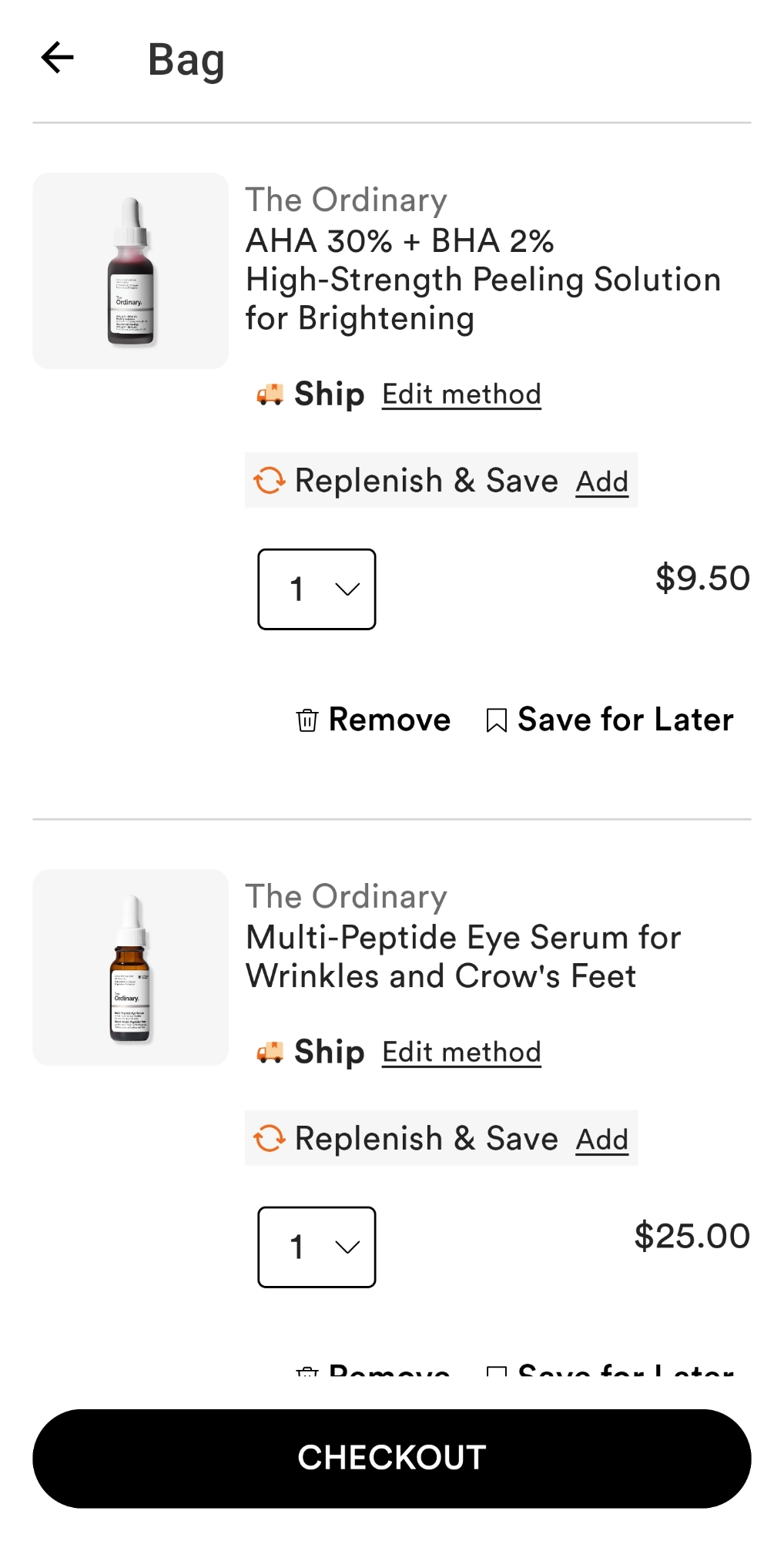Open Multi-Peptide Eye Serum product thumbnail
This screenshot has width=784, height=1541.
tap(131, 967)
